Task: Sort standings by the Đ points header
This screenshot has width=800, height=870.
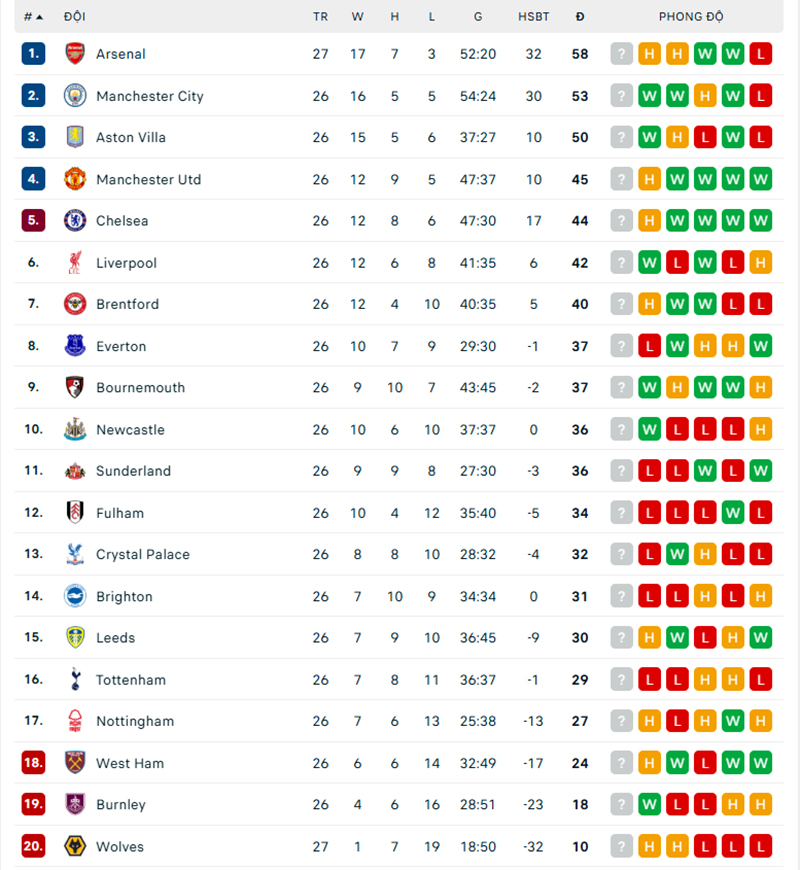Action: (x=580, y=17)
